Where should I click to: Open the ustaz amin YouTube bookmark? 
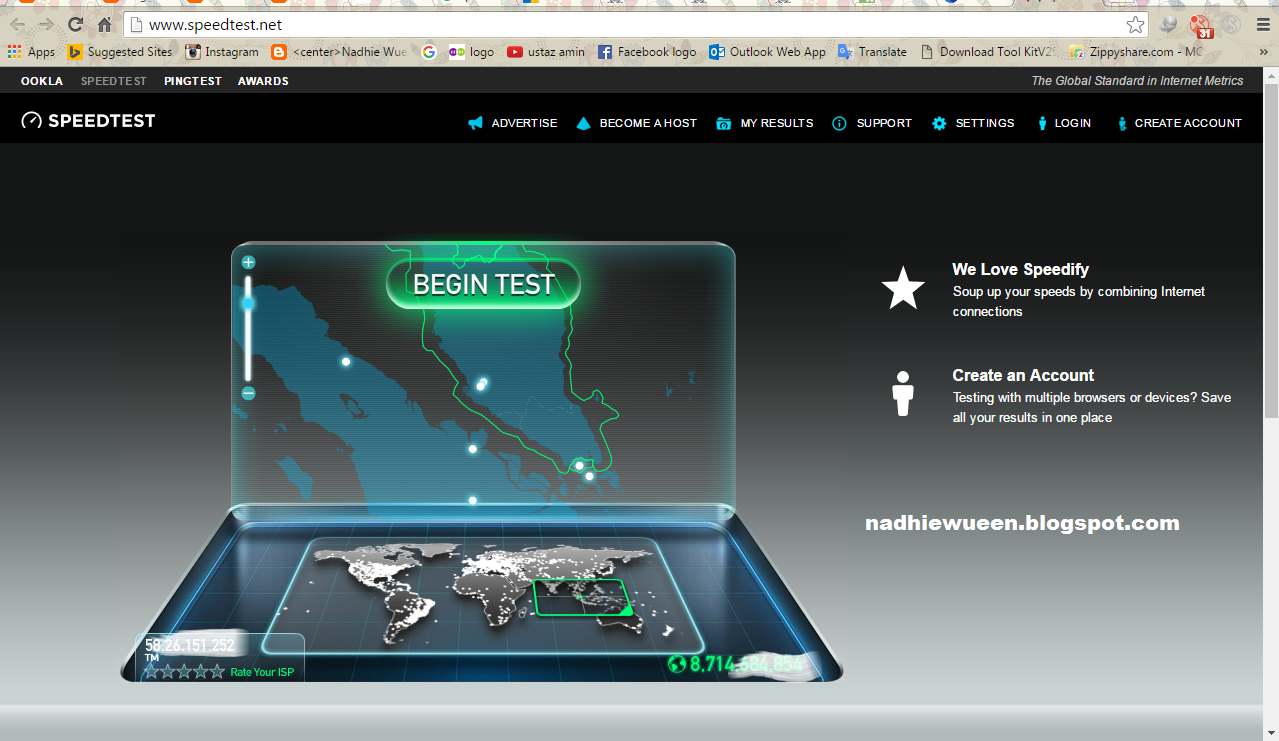546,52
